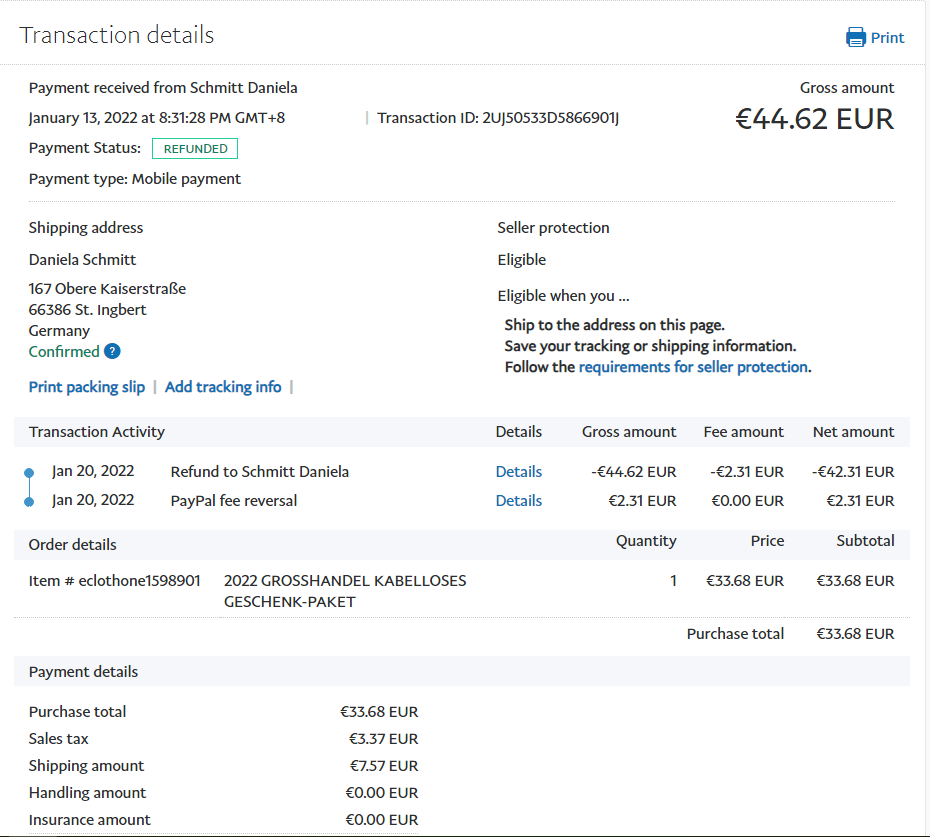
Task: Select item number eclothone1598901
Action: [x=140, y=581]
